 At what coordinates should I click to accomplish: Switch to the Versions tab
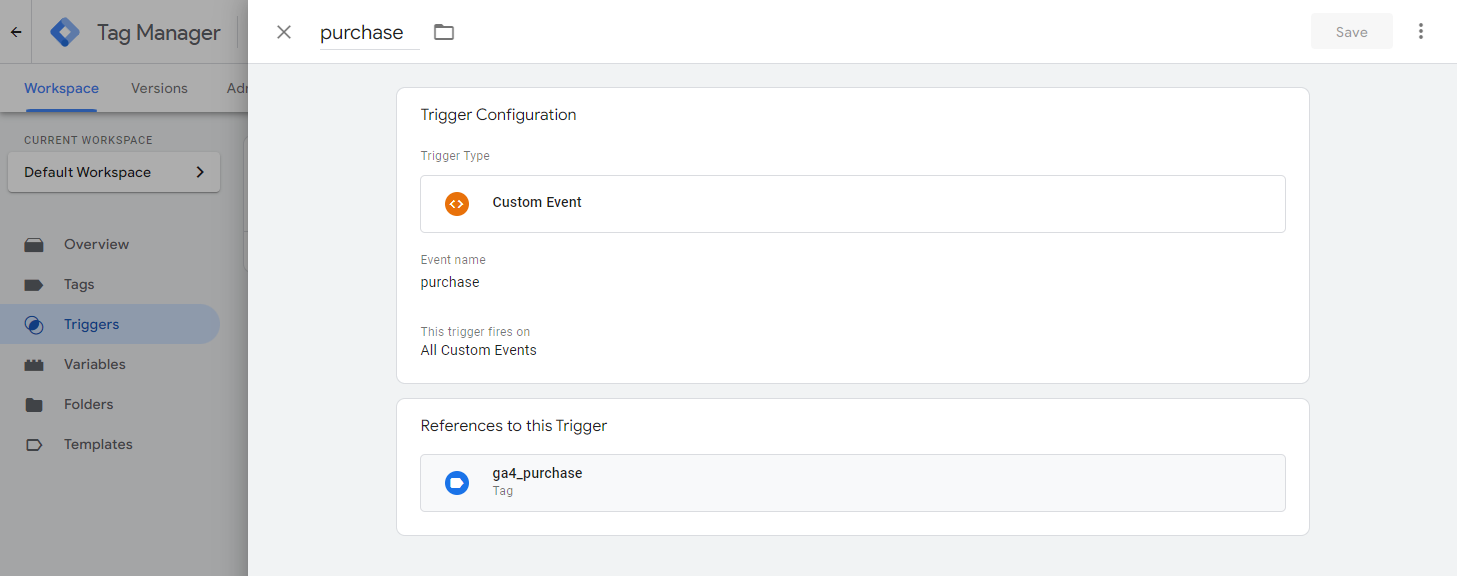159,88
